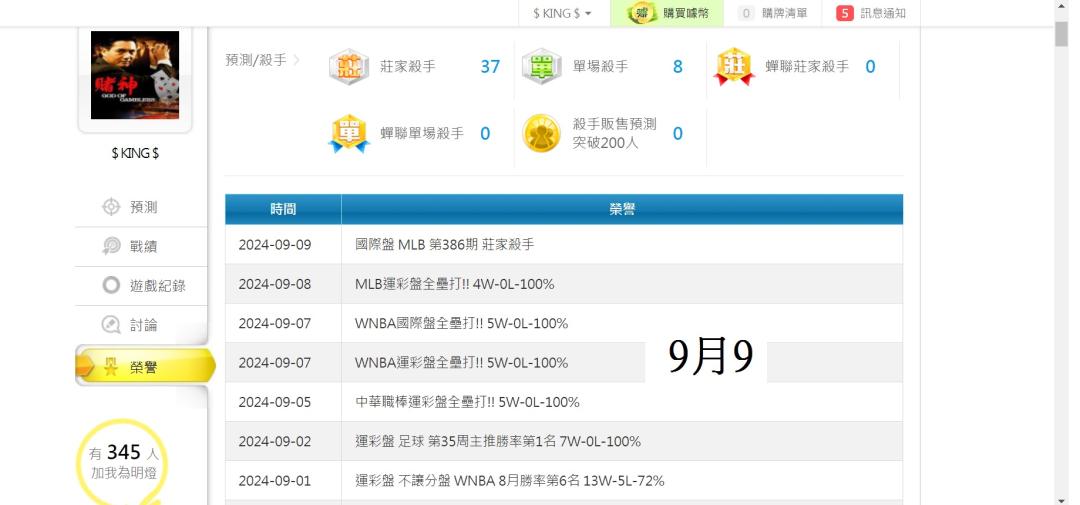Click the 蟬聯莊家殺手 label

(807, 67)
